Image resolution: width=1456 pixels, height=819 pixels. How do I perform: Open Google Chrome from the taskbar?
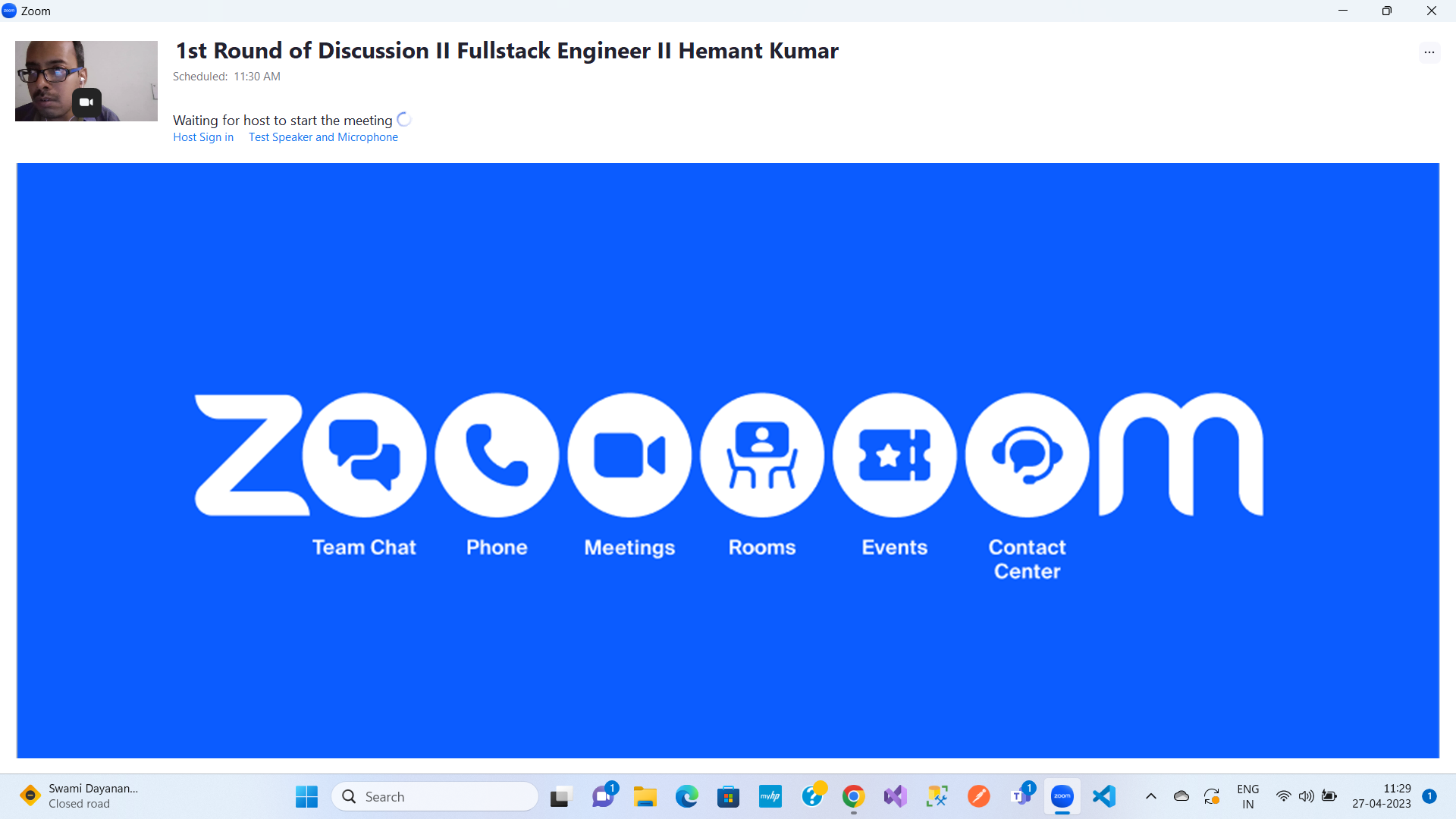coord(853,796)
